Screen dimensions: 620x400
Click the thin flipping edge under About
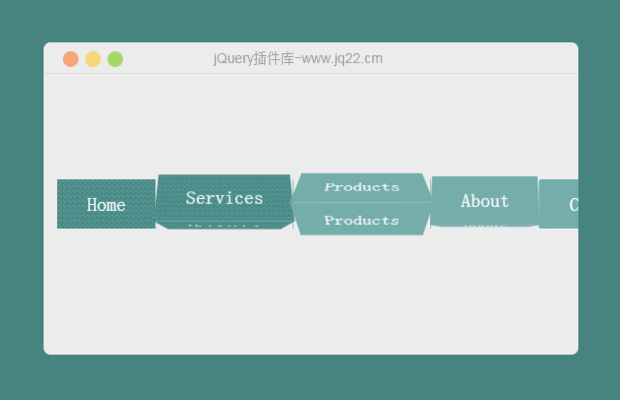coord(484,226)
